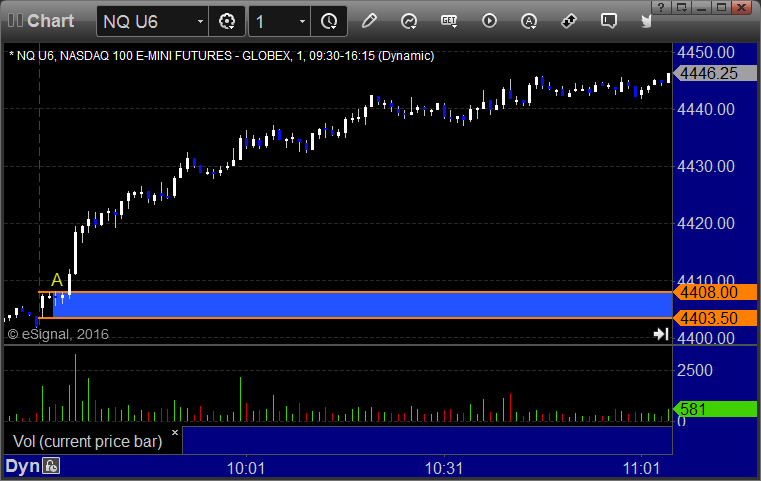The image size is (761, 481).
Task: Click the Vol (current price bar) label
Action: [87, 441]
